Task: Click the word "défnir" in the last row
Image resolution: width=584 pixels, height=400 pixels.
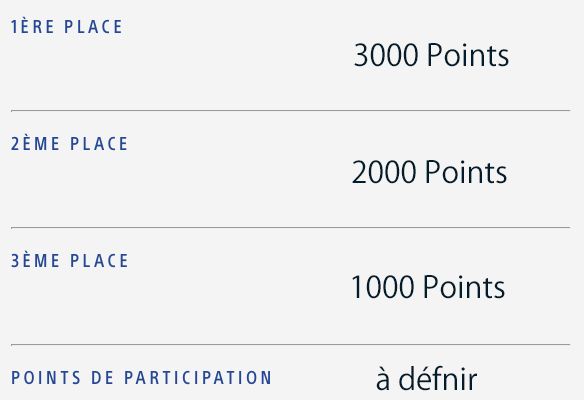Action: pos(438,378)
